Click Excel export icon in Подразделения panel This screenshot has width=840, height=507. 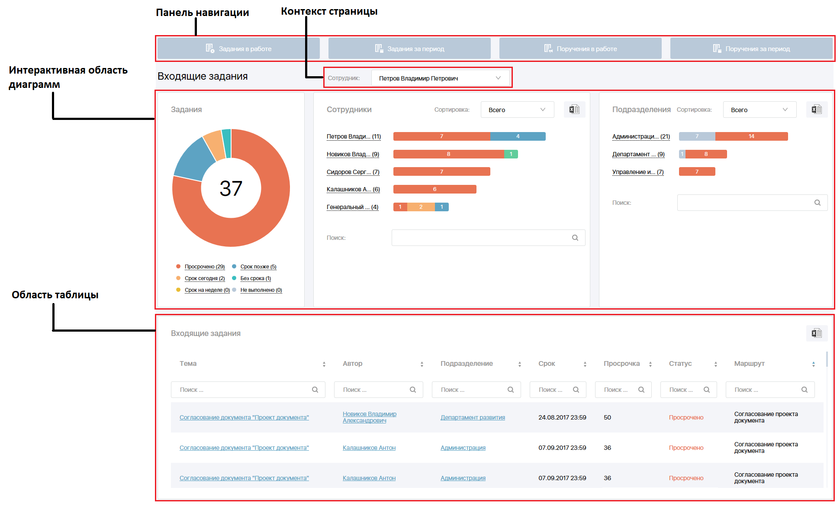click(817, 110)
